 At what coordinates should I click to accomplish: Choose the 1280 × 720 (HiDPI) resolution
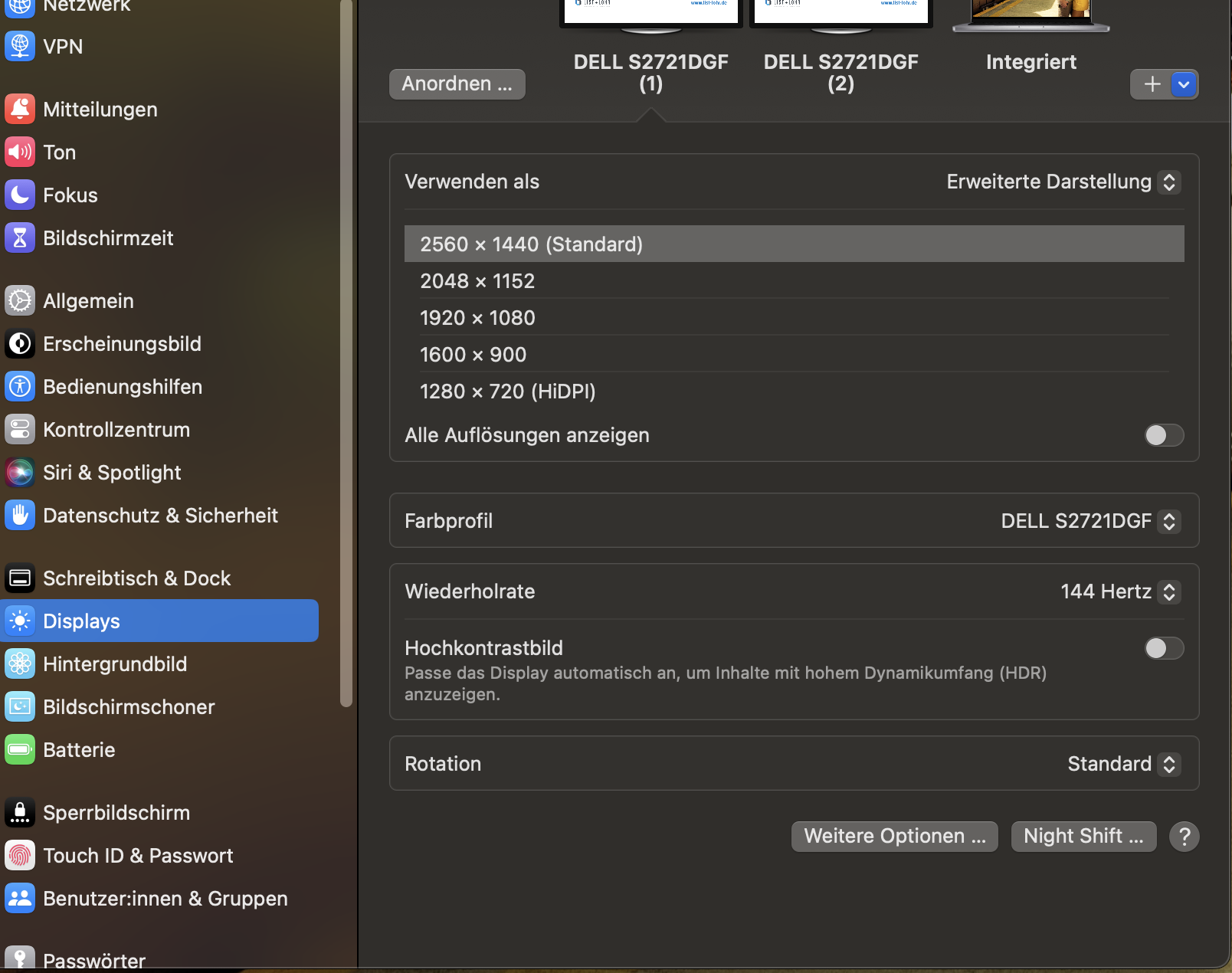coord(795,391)
